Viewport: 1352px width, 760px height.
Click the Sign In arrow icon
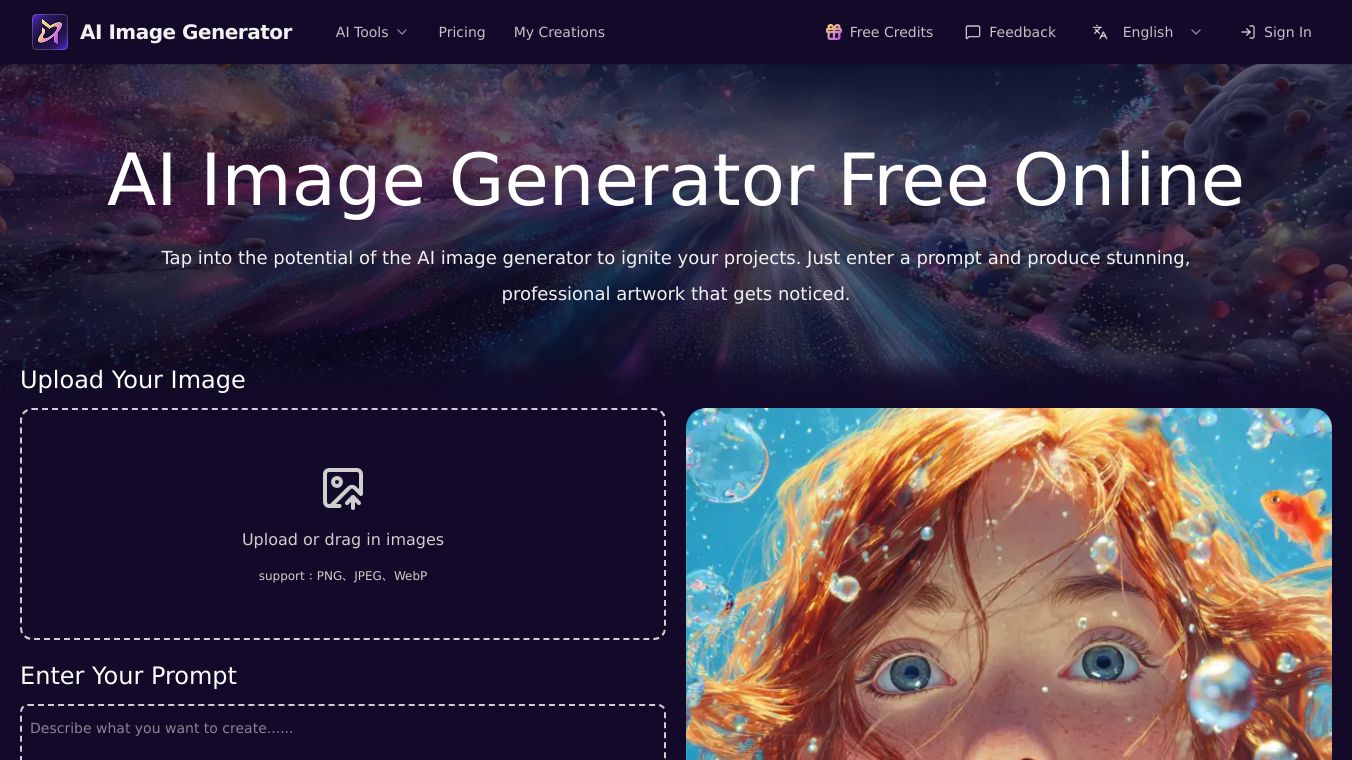coord(1248,32)
